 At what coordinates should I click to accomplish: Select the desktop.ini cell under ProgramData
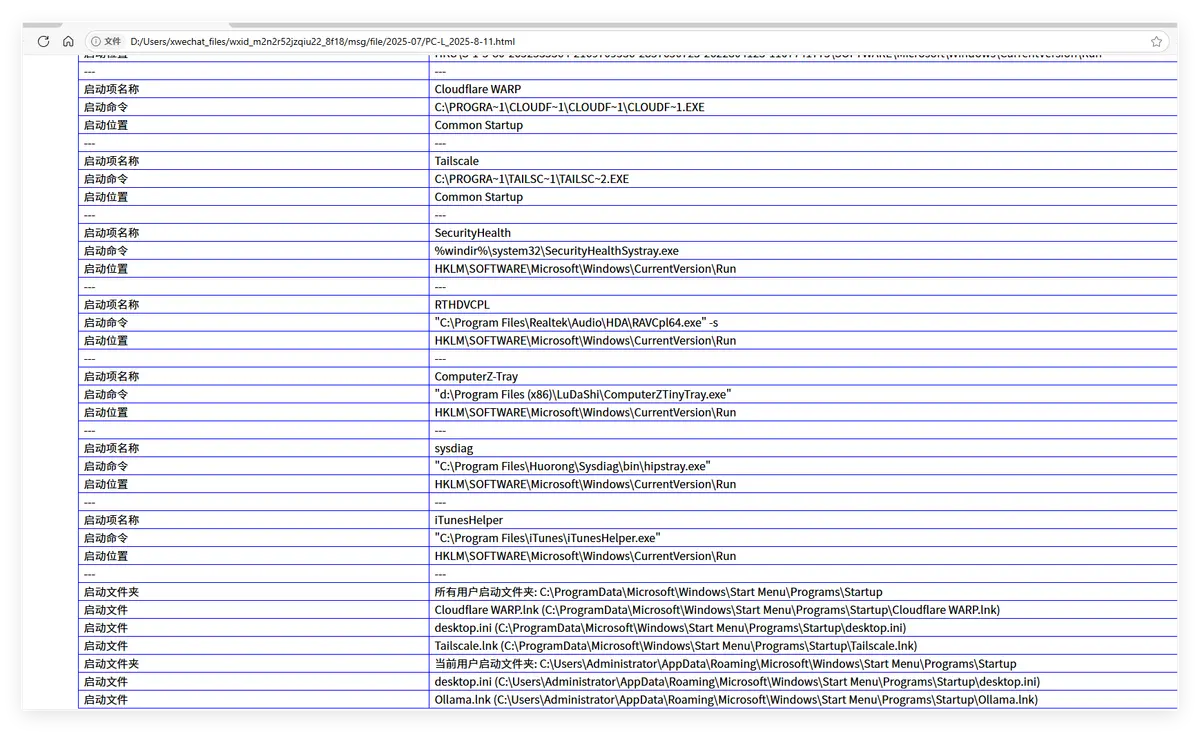(803, 629)
